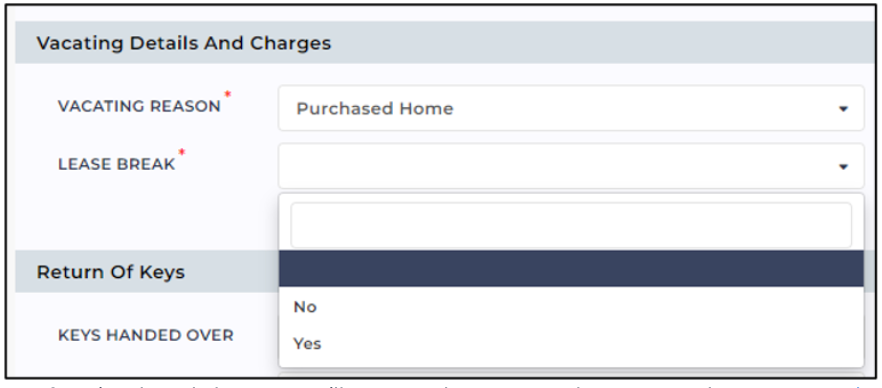Click the KEYS HANDED OVER label
Image resolution: width=882 pixels, height=388 pixels.
[x=146, y=336]
